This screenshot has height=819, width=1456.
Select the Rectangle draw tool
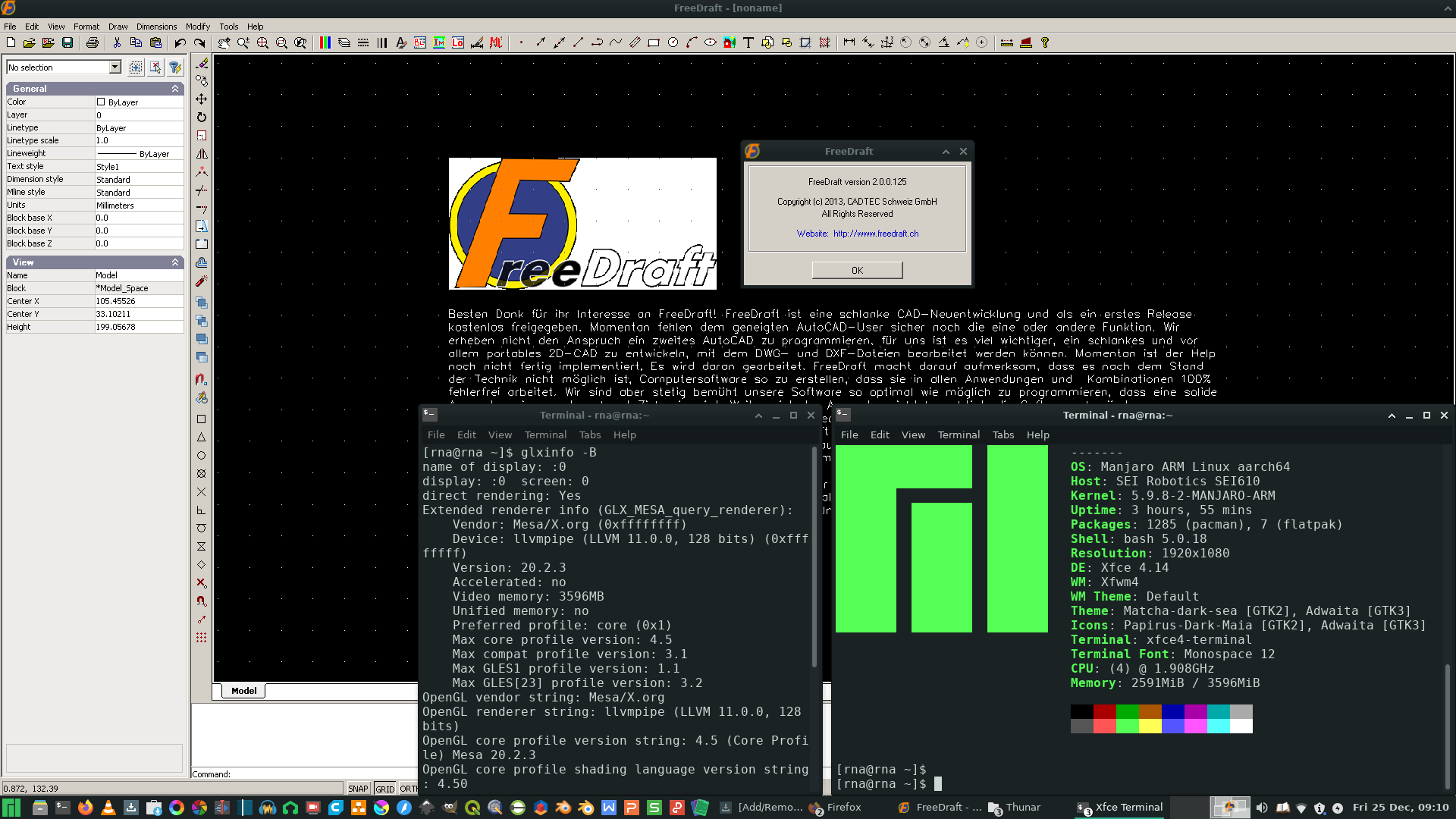(654, 42)
